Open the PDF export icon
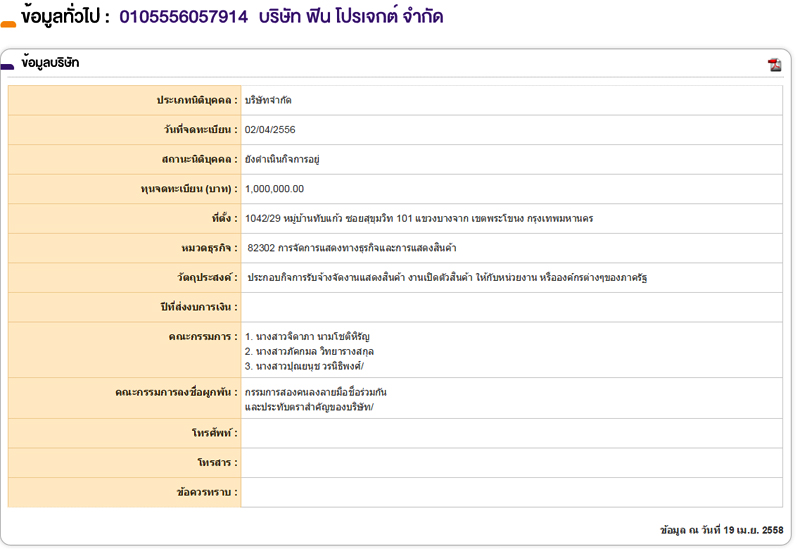This screenshot has height=549, width=800. [774, 65]
